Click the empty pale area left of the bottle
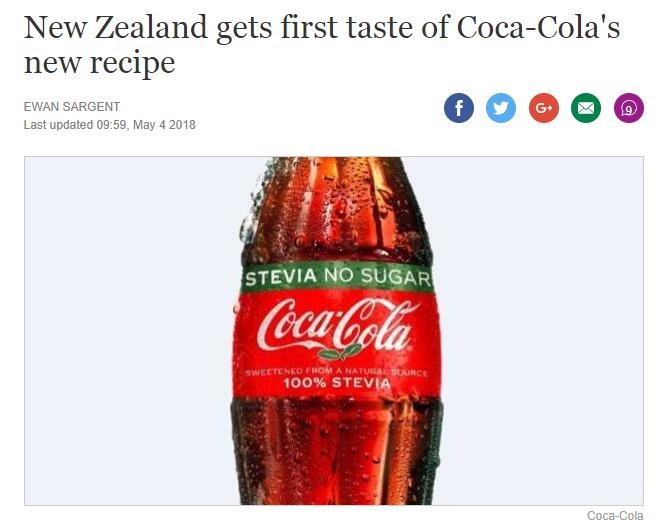Image resolution: width=662 pixels, height=520 pixels. point(127,329)
